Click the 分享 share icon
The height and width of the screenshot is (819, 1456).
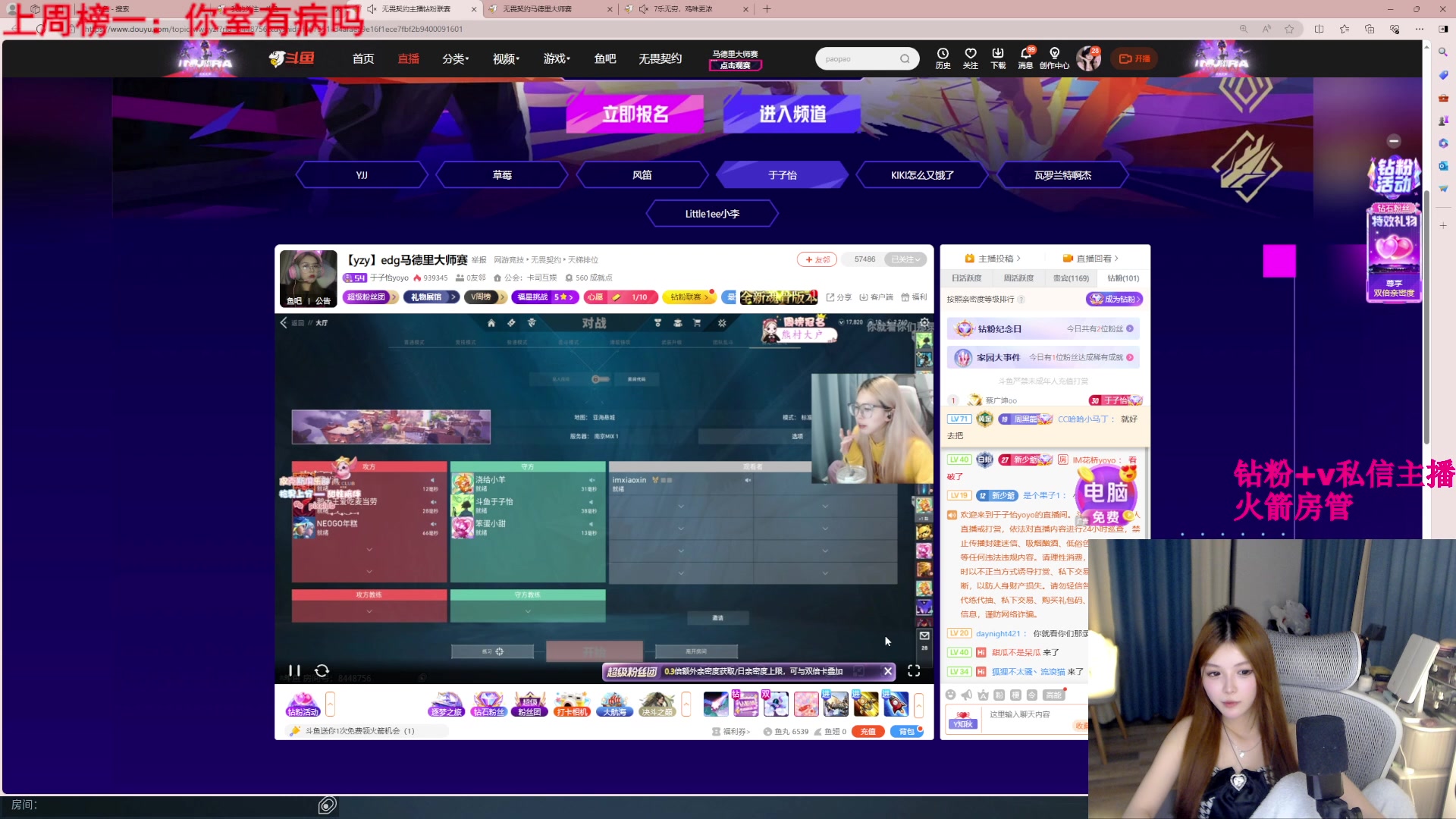pos(839,297)
